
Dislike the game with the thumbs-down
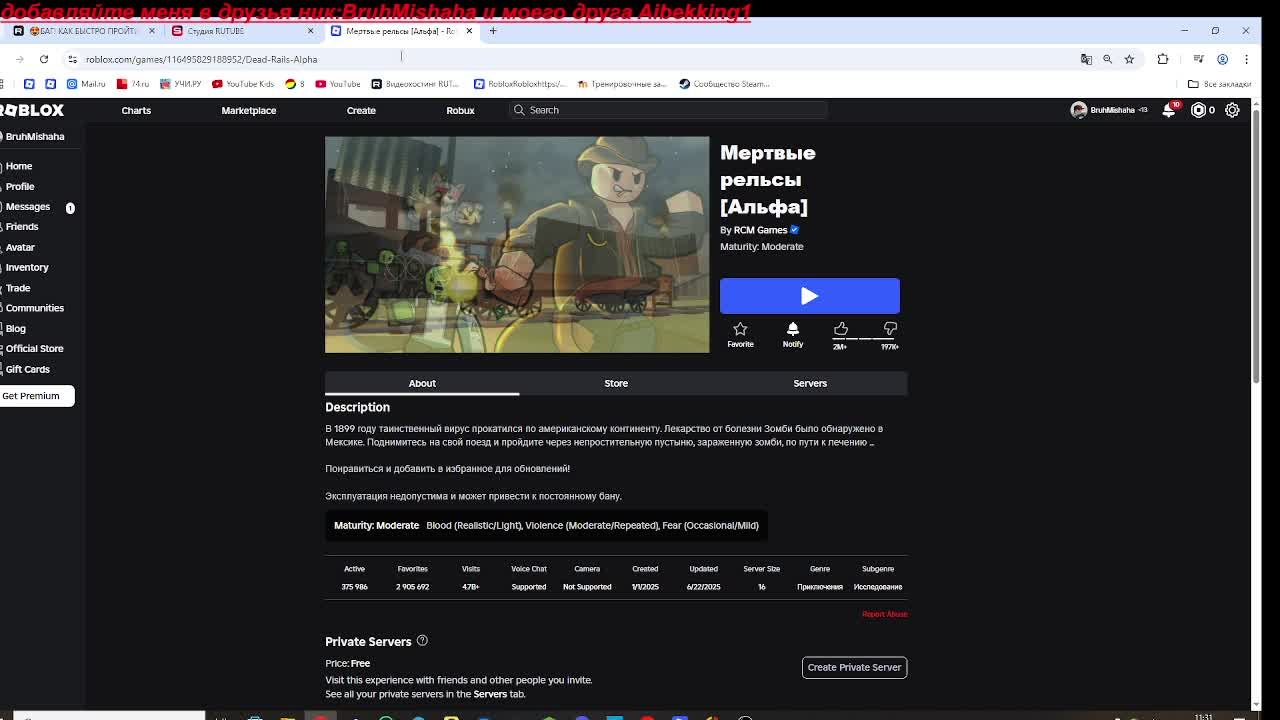(x=890, y=329)
